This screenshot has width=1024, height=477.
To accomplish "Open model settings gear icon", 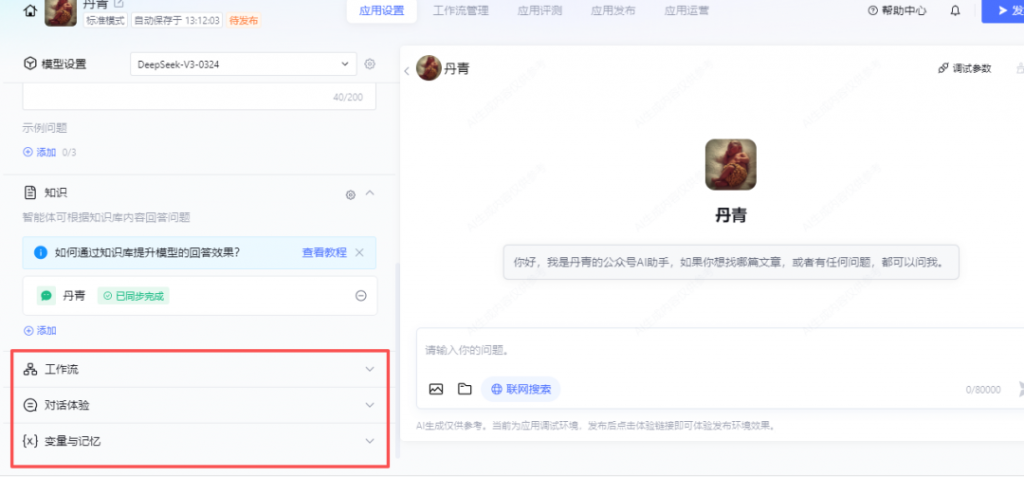I will point(370,64).
